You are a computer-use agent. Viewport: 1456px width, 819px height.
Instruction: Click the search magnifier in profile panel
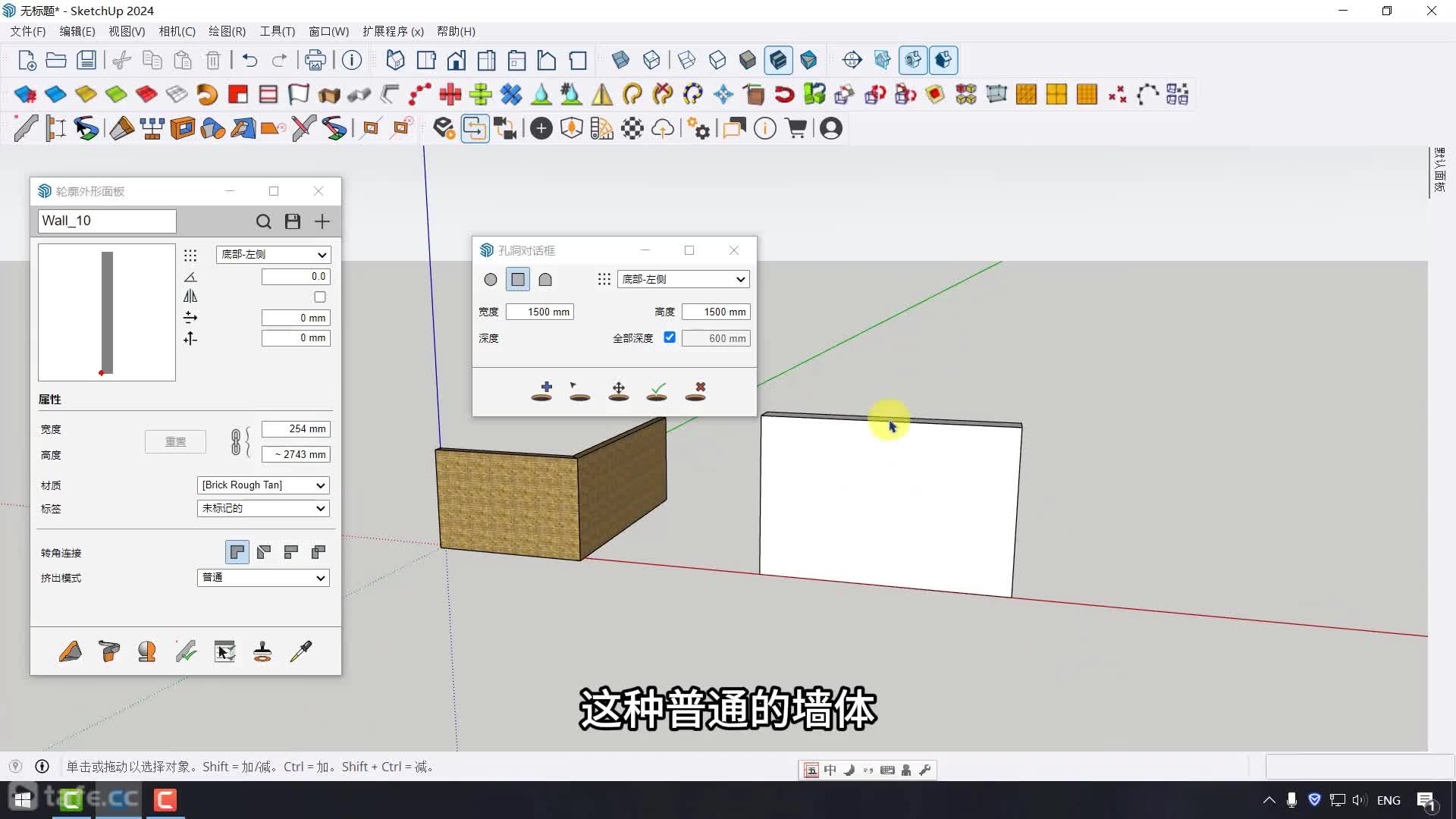pyautogui.click(x=263, y=221)
